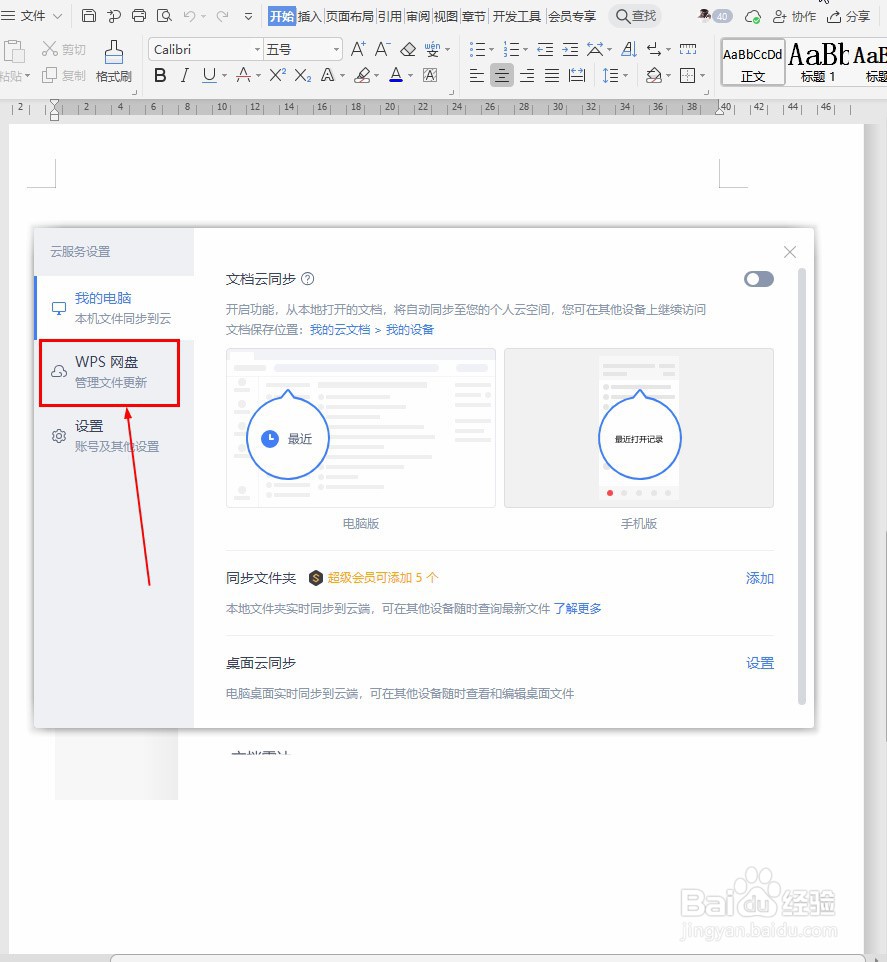This screenshot has height=962, width=887.
Task: Switch to the 审阅 ribbon tab
Action: coord(418,16)
